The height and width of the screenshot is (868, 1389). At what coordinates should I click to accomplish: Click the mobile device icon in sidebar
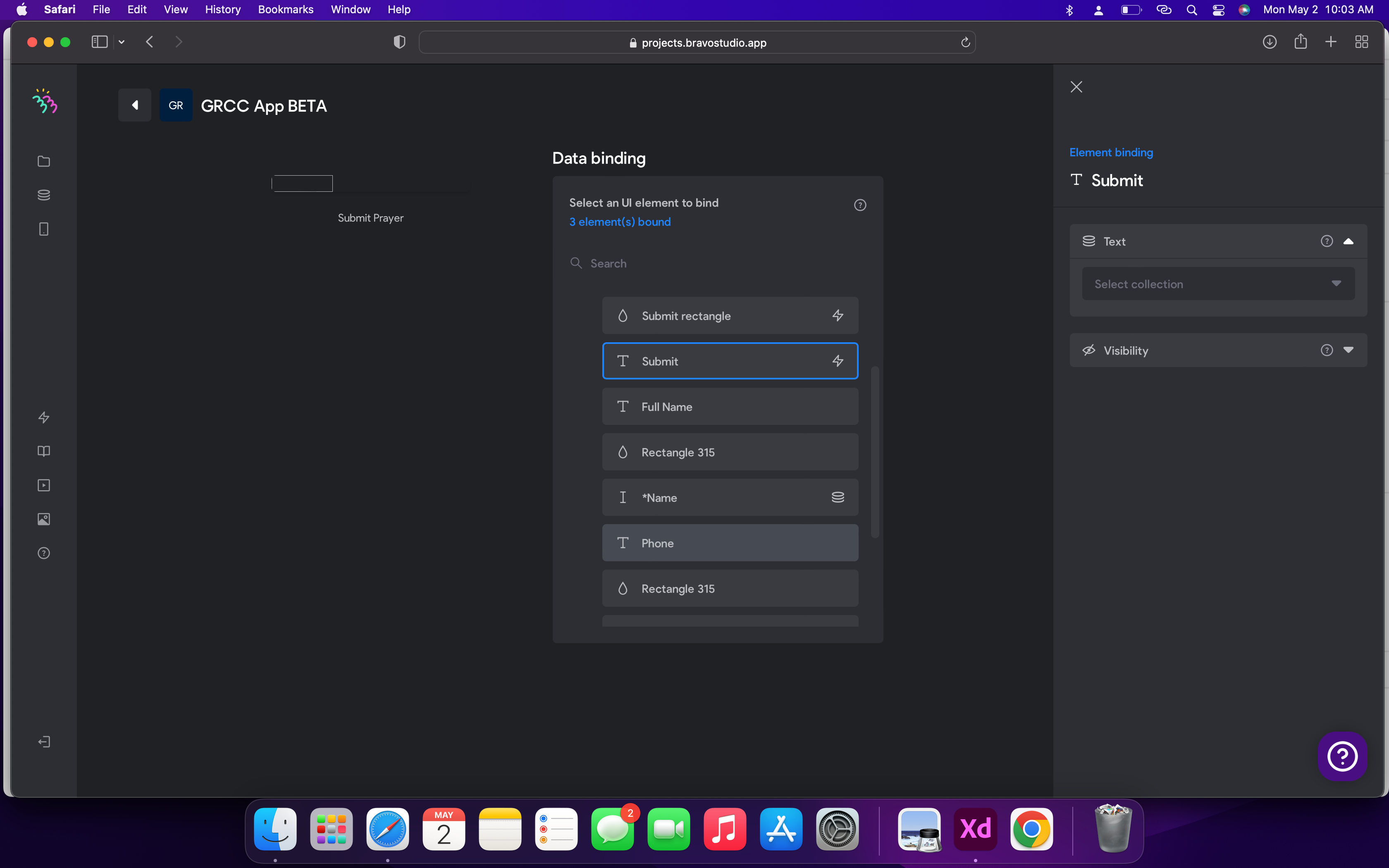tap(44, 229)
